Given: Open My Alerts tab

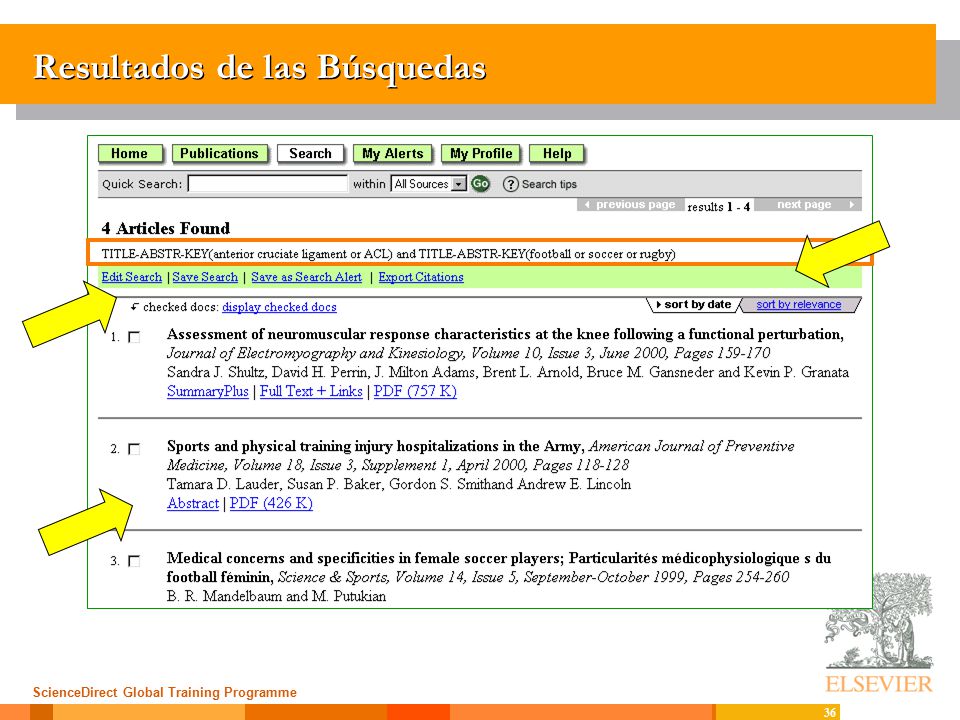Looking at the screenshot, I should point(392,154).
